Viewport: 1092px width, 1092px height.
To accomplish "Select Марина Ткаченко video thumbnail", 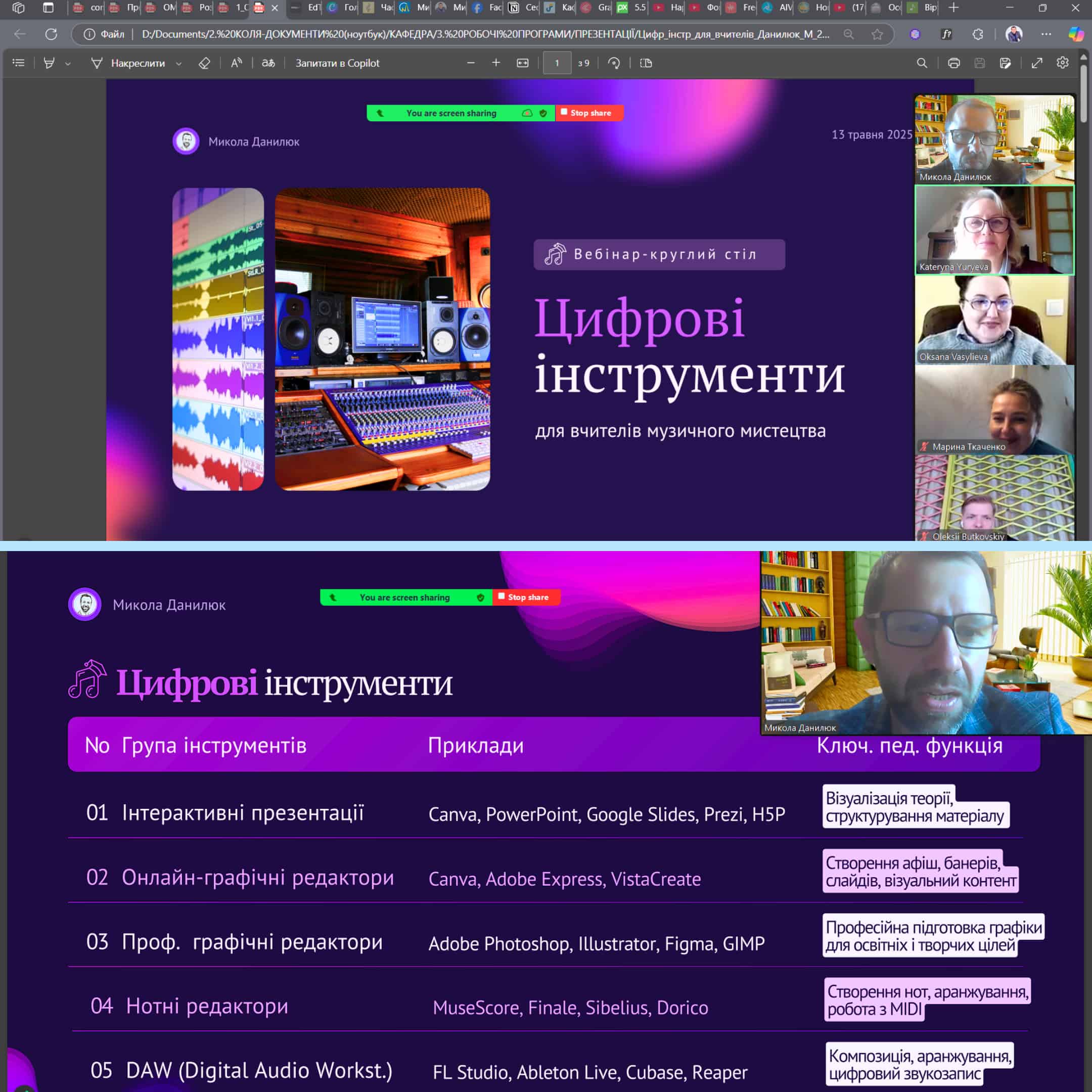I will click(x=994, y=409).
